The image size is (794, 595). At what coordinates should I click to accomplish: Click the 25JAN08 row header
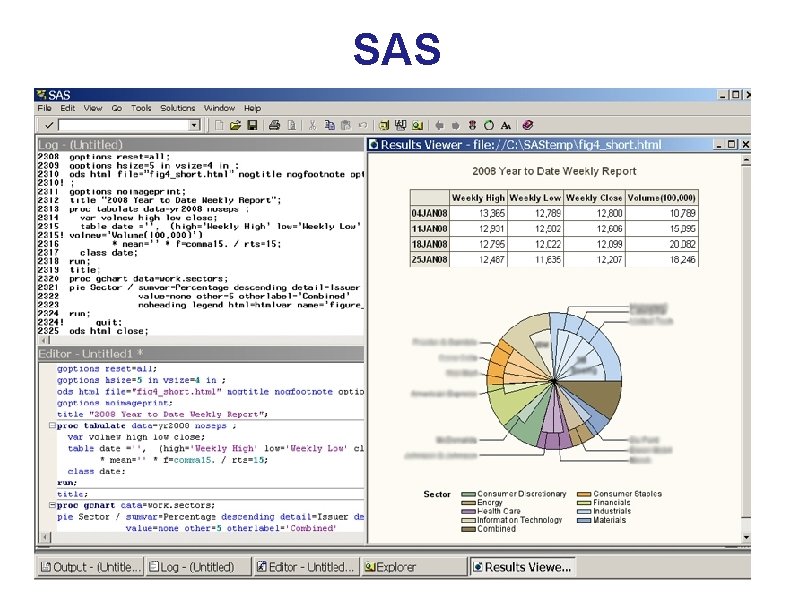pyautogui.click(x=429, y=260)
